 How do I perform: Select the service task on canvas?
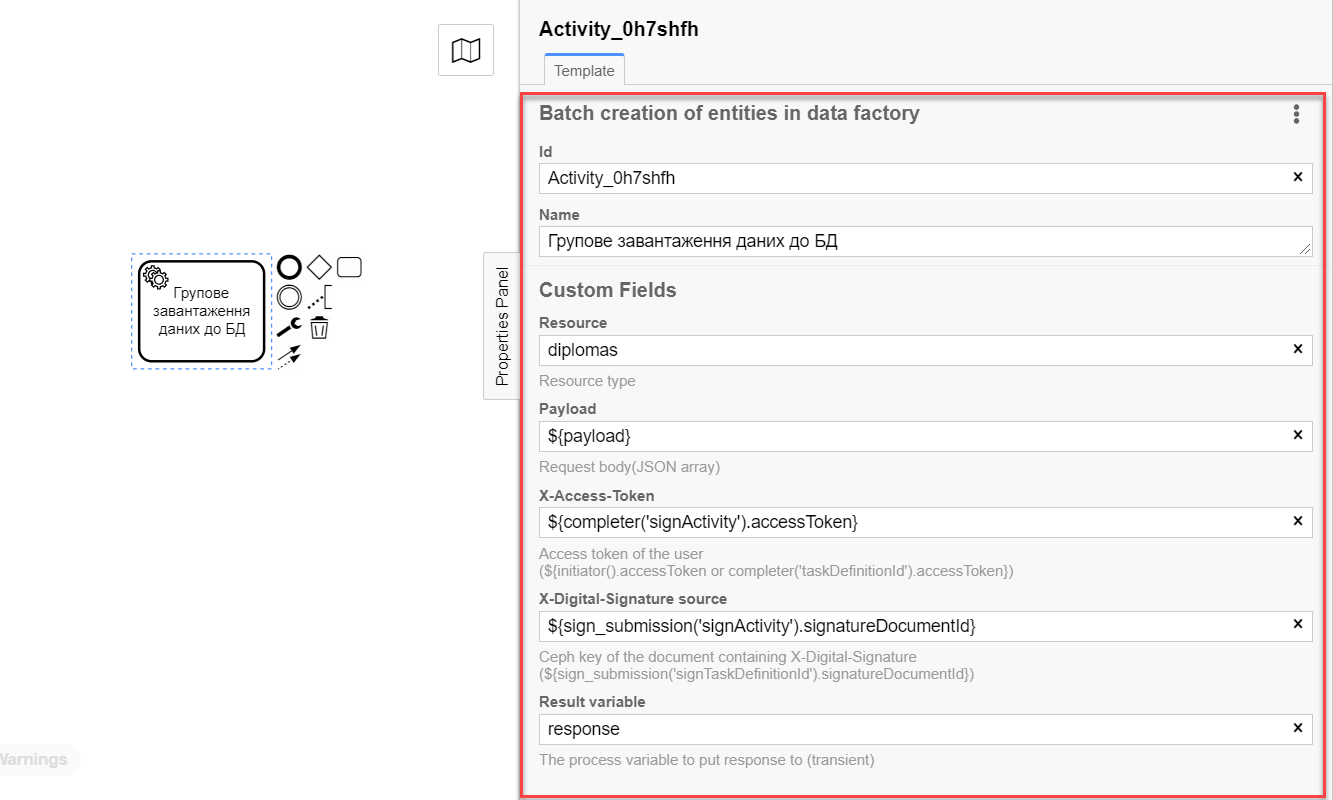[x=202, y=311]
